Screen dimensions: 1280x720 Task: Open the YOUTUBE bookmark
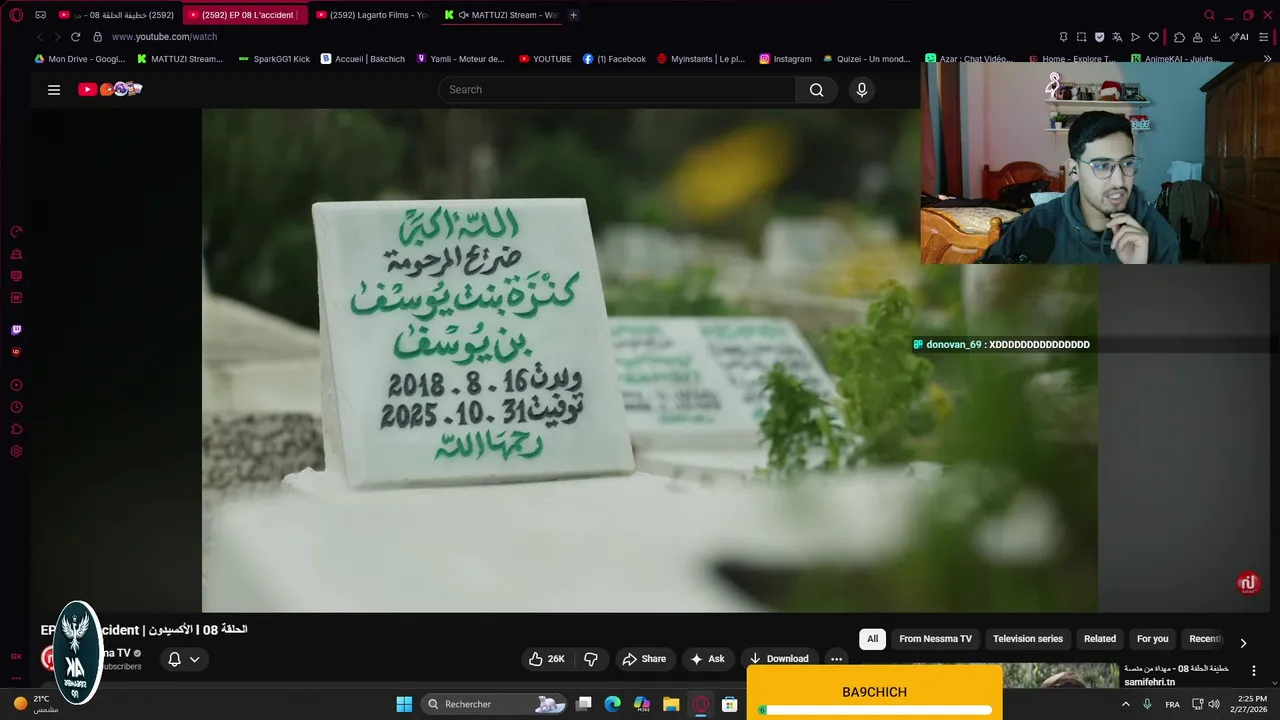pos(545,59)
